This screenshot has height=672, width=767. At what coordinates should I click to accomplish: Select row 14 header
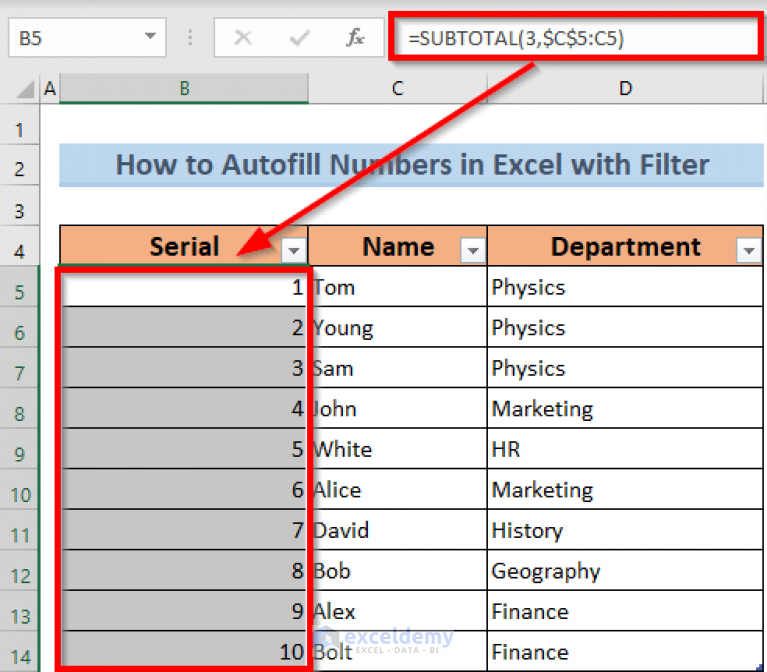[20, 652]
